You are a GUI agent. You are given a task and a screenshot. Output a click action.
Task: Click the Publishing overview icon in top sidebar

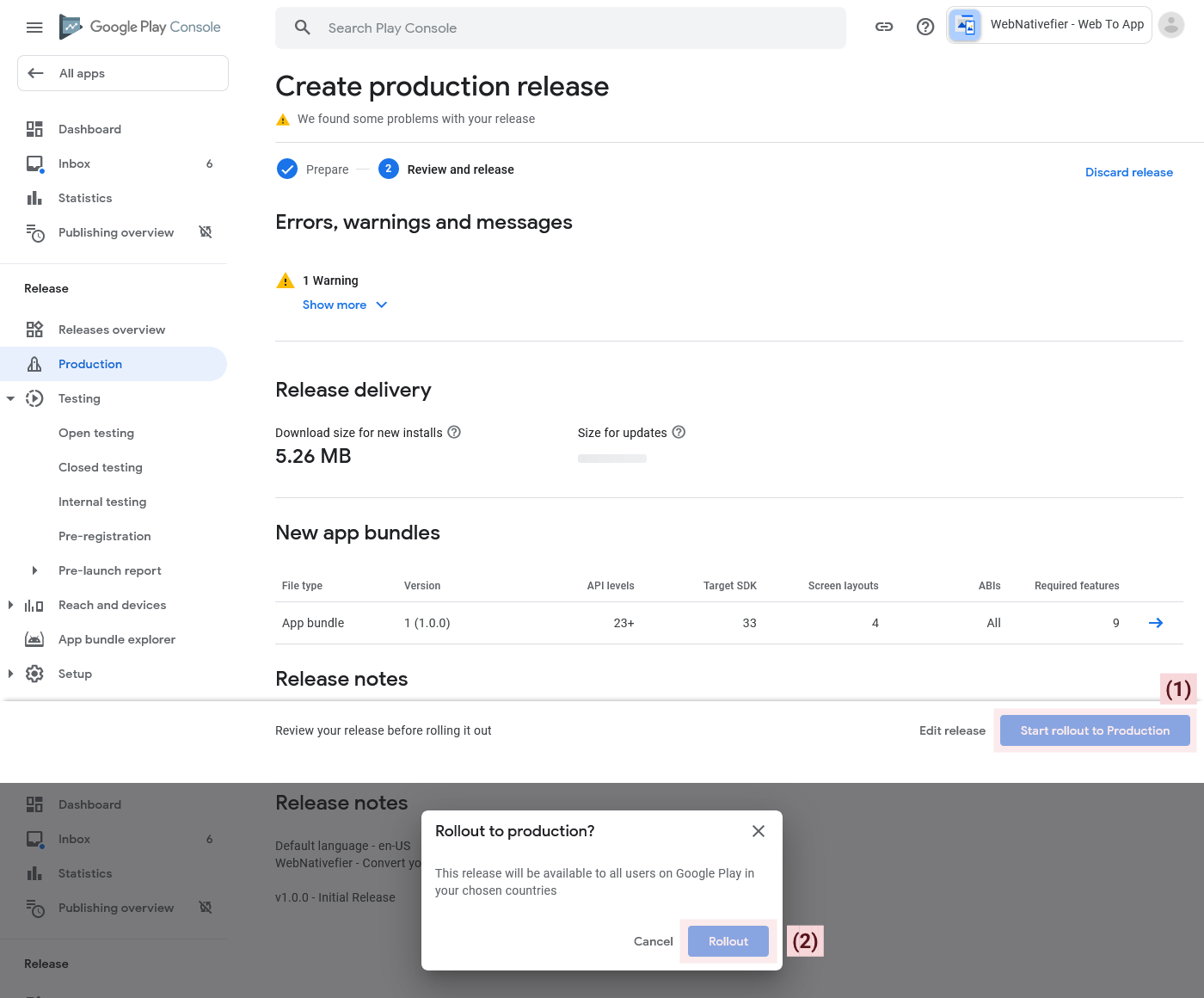34,232
